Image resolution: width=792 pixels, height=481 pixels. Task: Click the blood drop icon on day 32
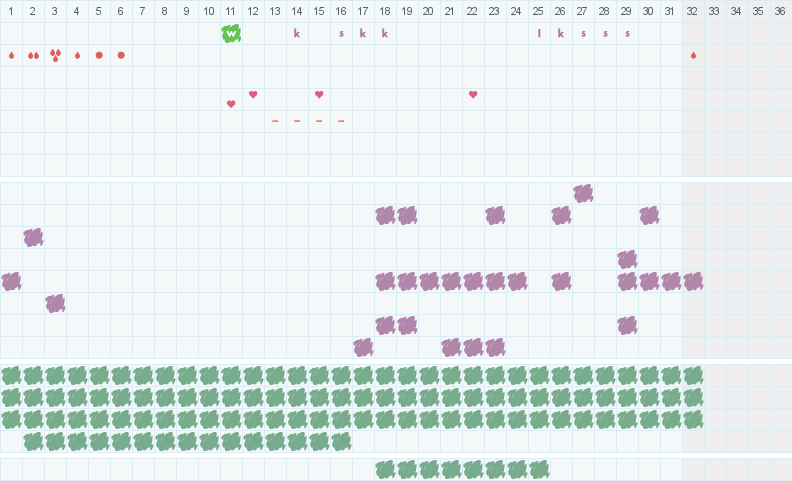[694, 55]
